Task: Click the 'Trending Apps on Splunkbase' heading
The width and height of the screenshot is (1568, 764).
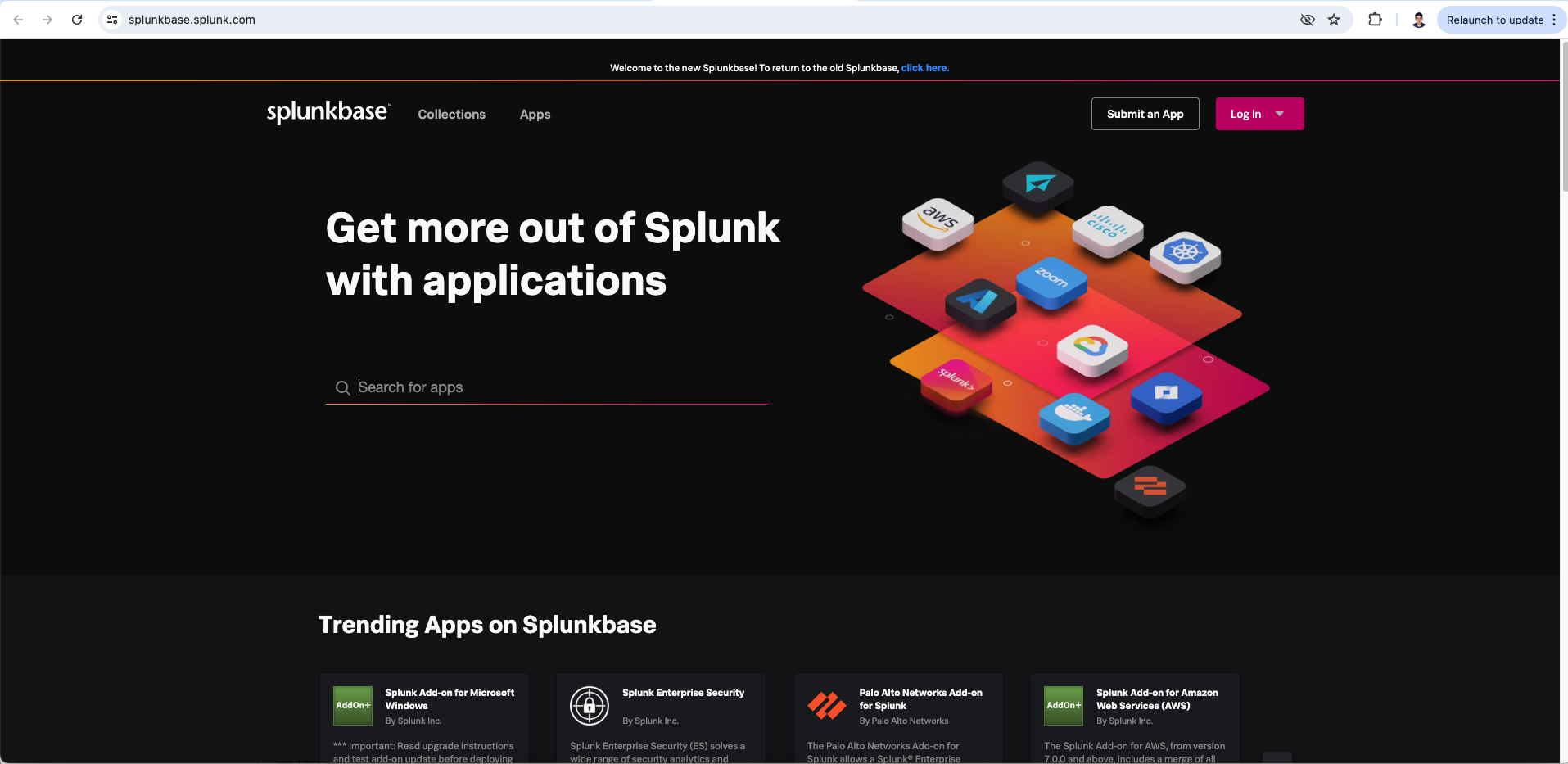Action: pyautogui.click(x=487, y=625)
